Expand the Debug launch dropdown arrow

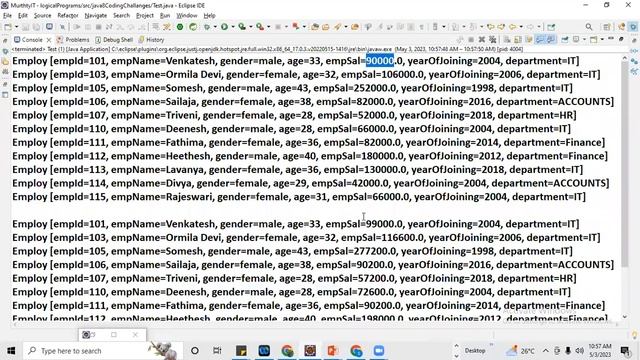[x=215, y=27]
